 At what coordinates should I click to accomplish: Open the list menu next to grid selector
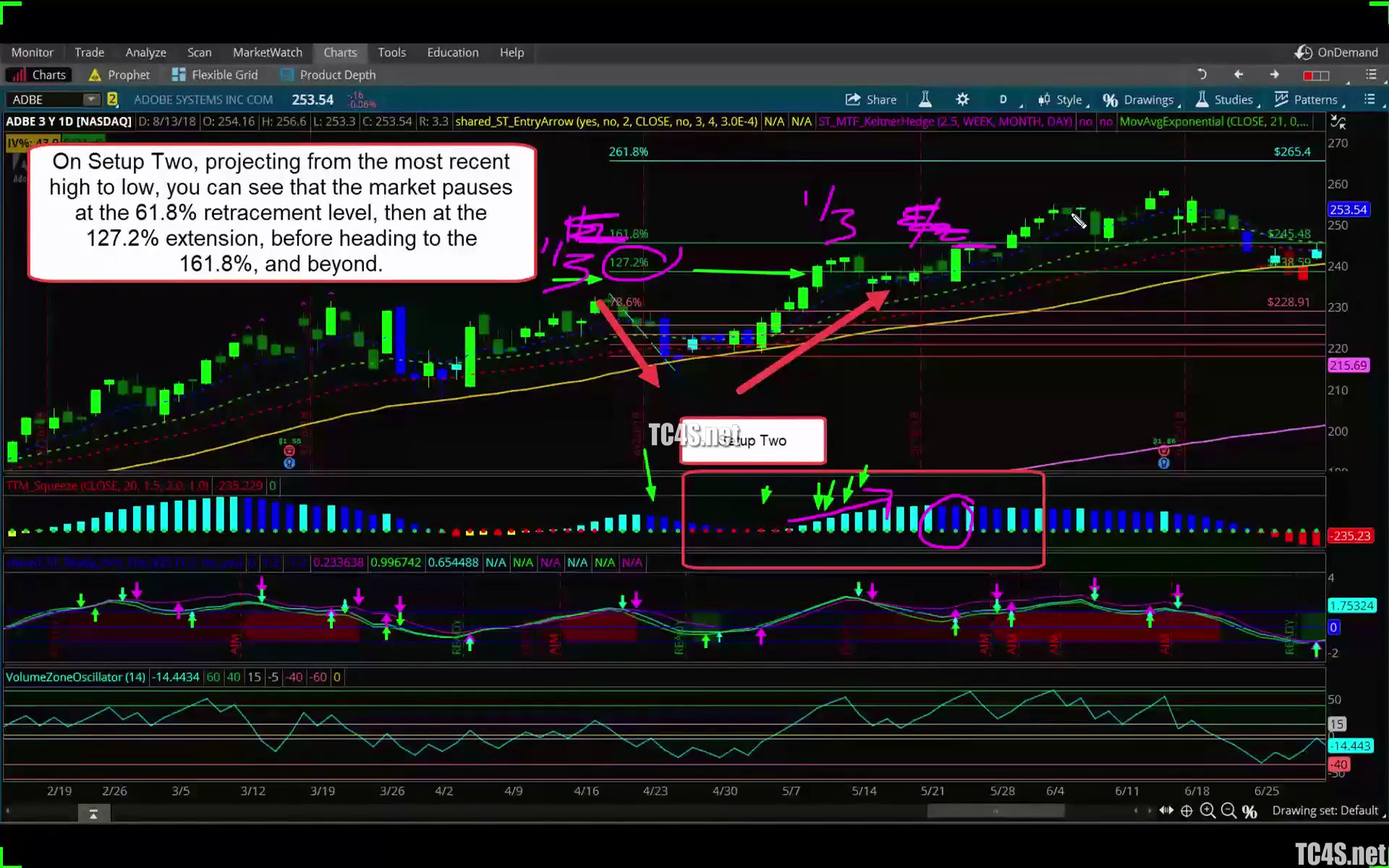click(x=1370, y=75)
